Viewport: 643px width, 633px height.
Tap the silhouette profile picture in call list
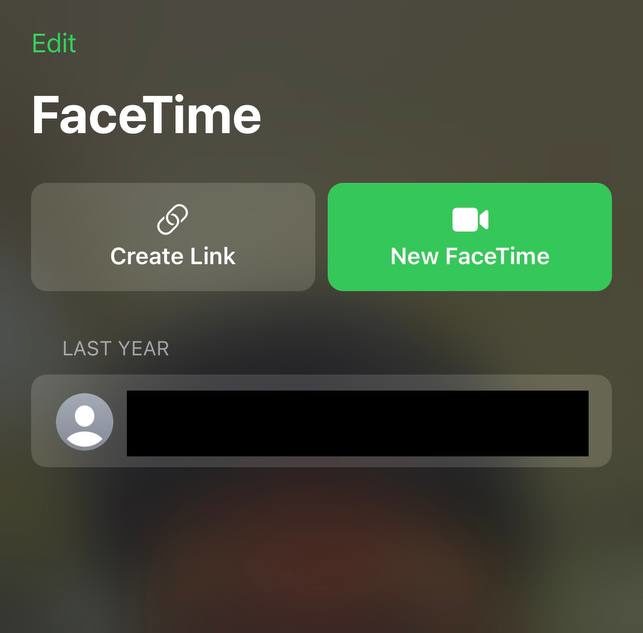84,422
